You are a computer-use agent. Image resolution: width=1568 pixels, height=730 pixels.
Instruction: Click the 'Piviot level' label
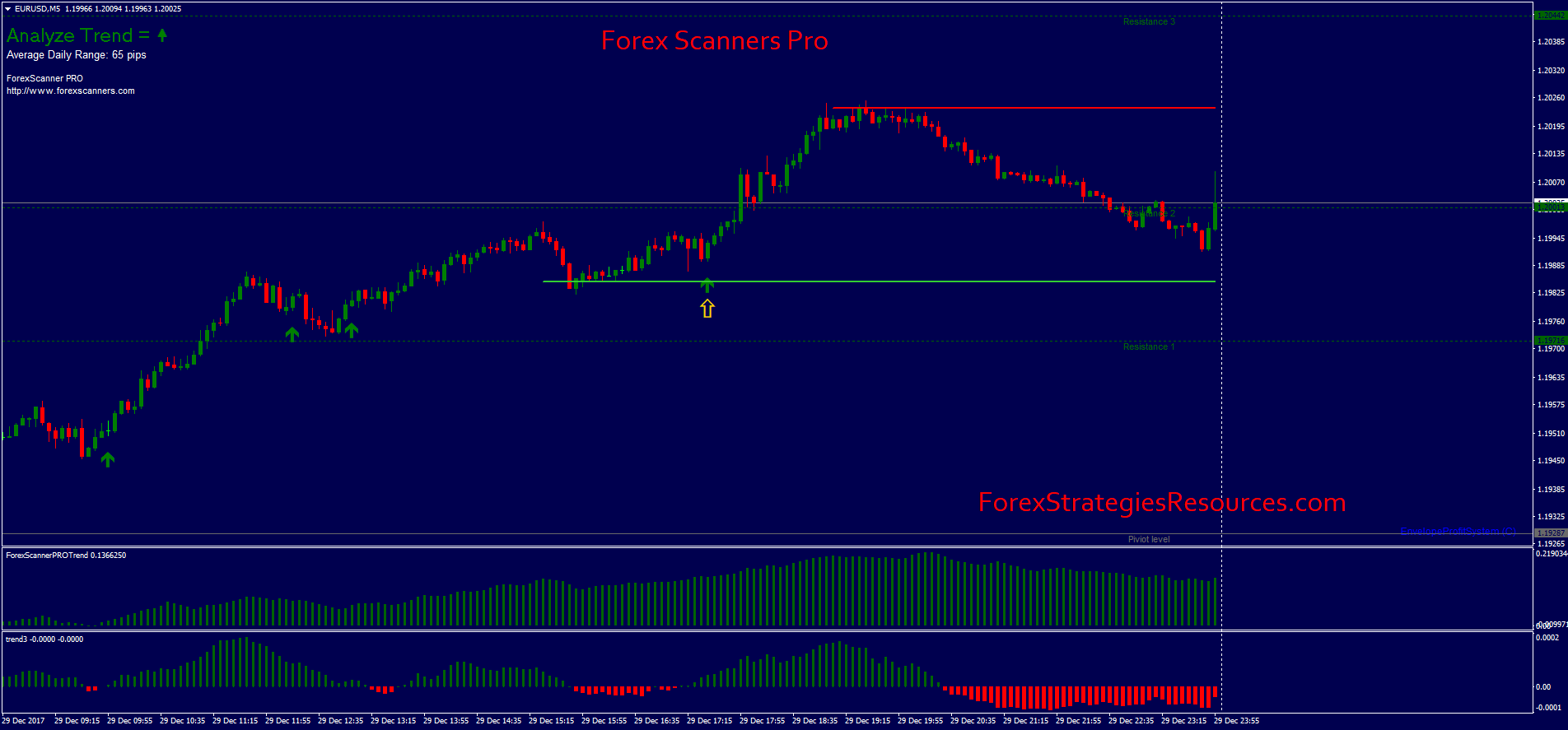pyautogui.click(x=1149, y=540)
